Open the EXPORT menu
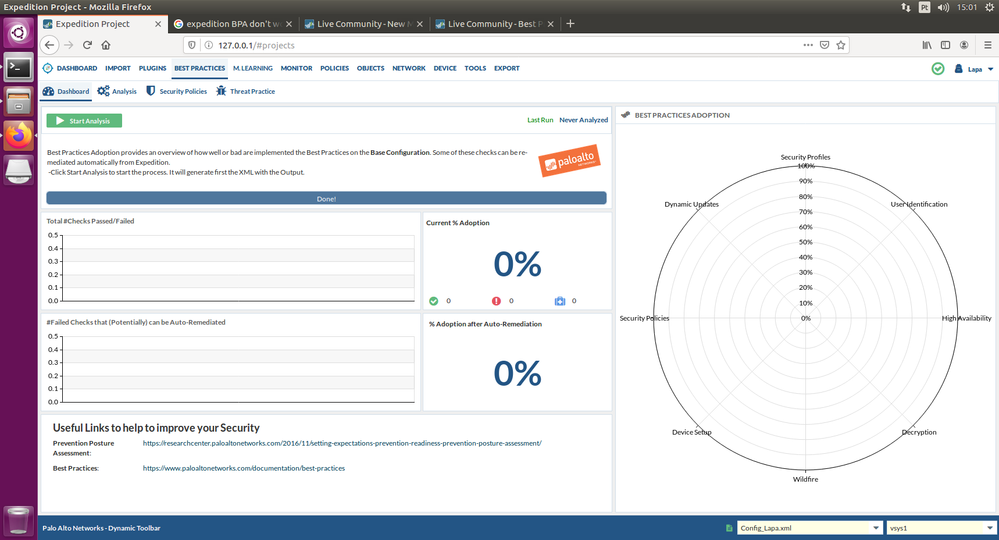 coord(507,68)
